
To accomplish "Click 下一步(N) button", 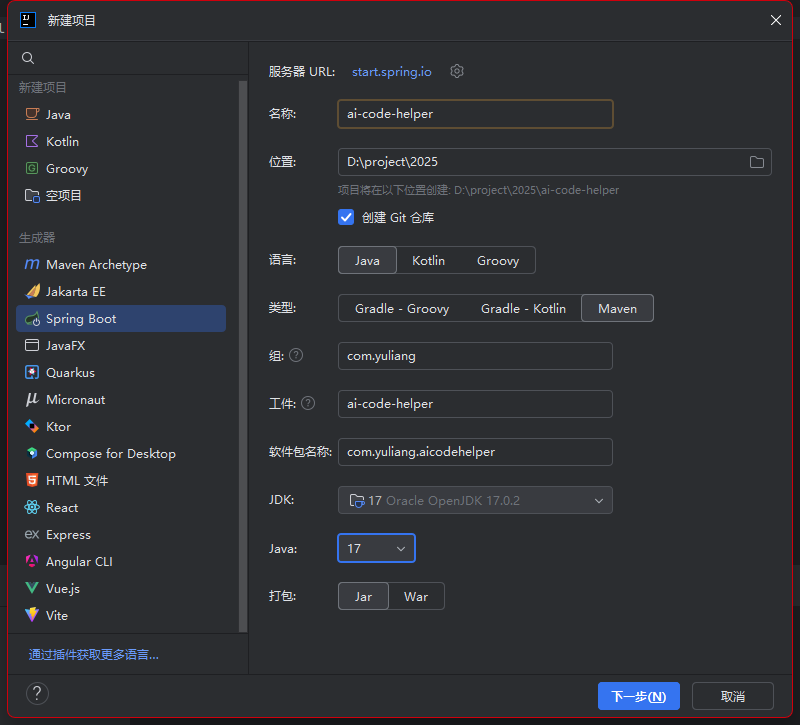I will pyautogui.click(x=639, y=696).
